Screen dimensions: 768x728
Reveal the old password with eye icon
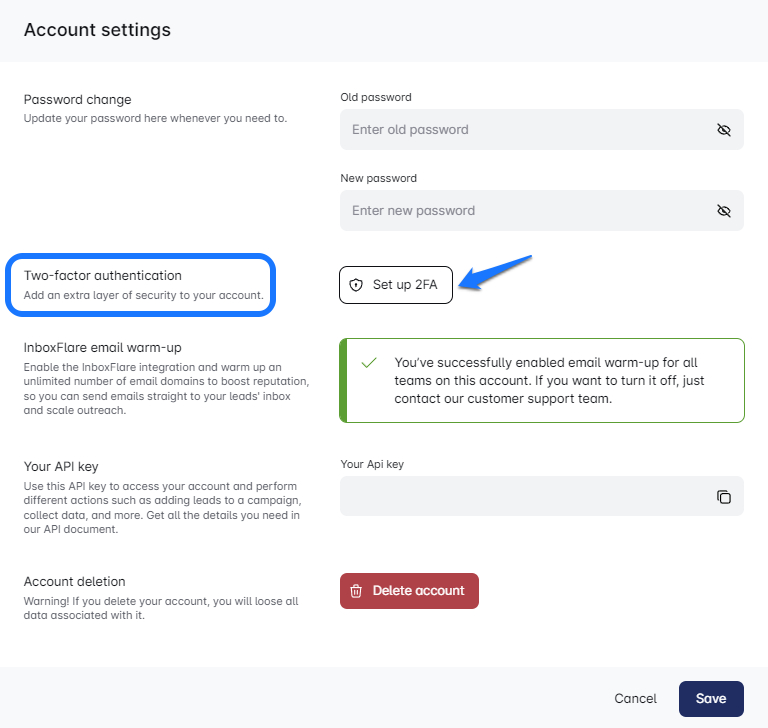pos(724,130)
